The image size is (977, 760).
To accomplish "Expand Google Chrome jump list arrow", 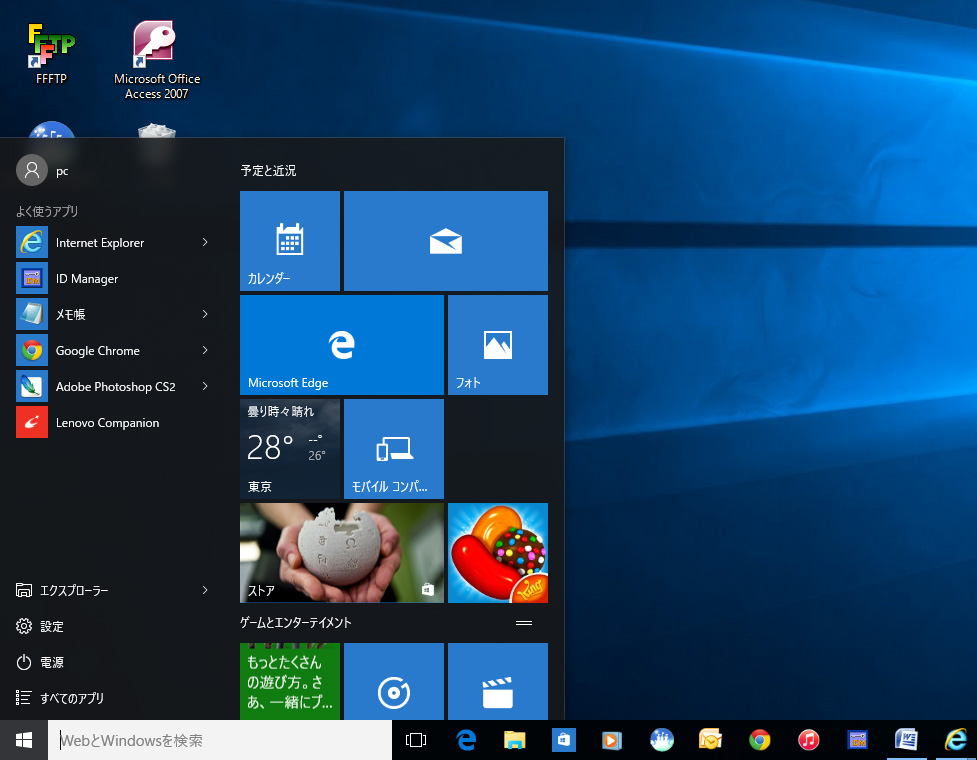I will (x=205, y=351).
